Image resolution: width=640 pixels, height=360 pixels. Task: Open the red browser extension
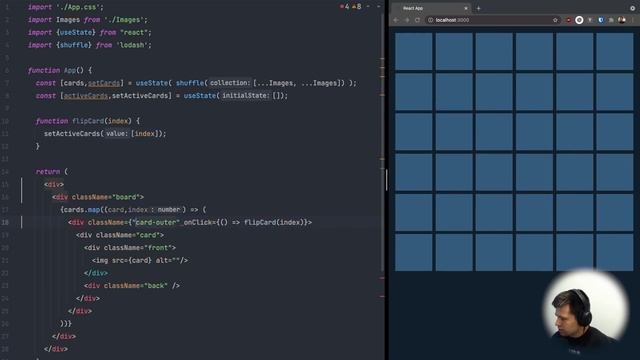point(569,20)
